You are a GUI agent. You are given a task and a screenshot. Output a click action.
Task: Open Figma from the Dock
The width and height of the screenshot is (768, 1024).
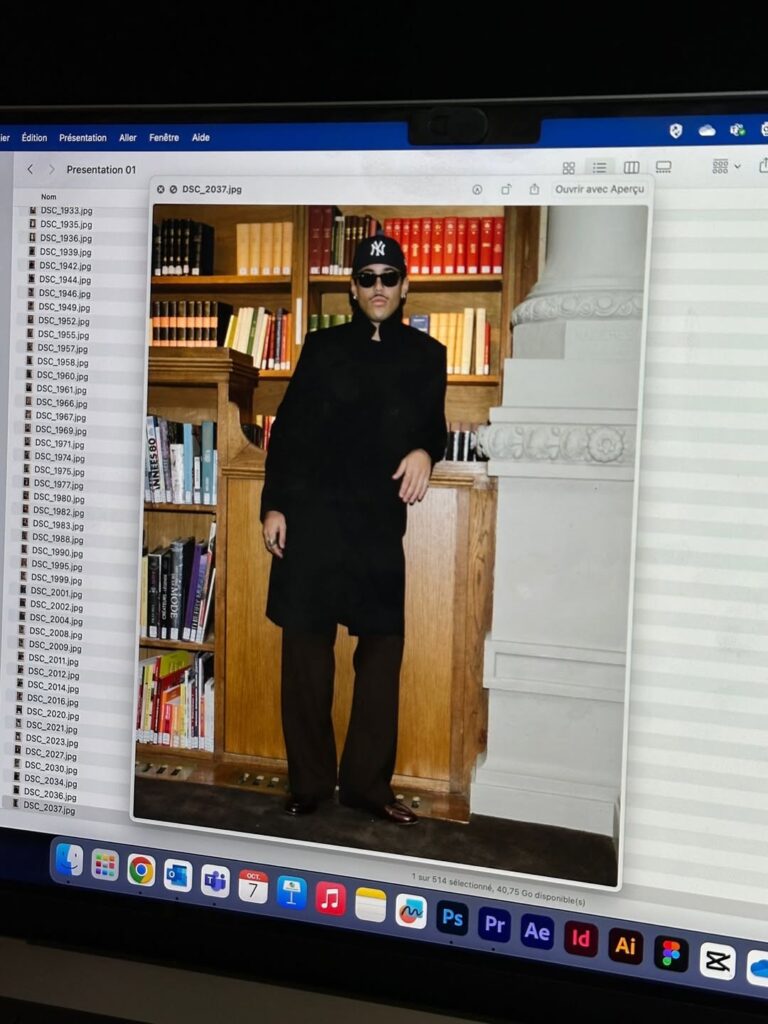click(671, 953)
